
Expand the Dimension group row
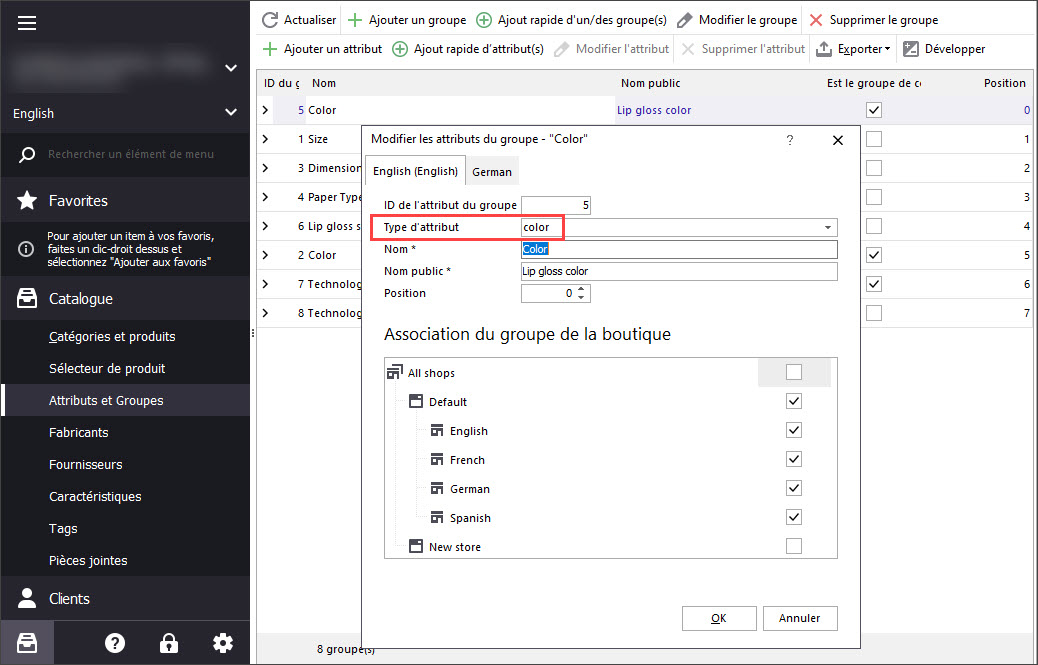point(265,168)
